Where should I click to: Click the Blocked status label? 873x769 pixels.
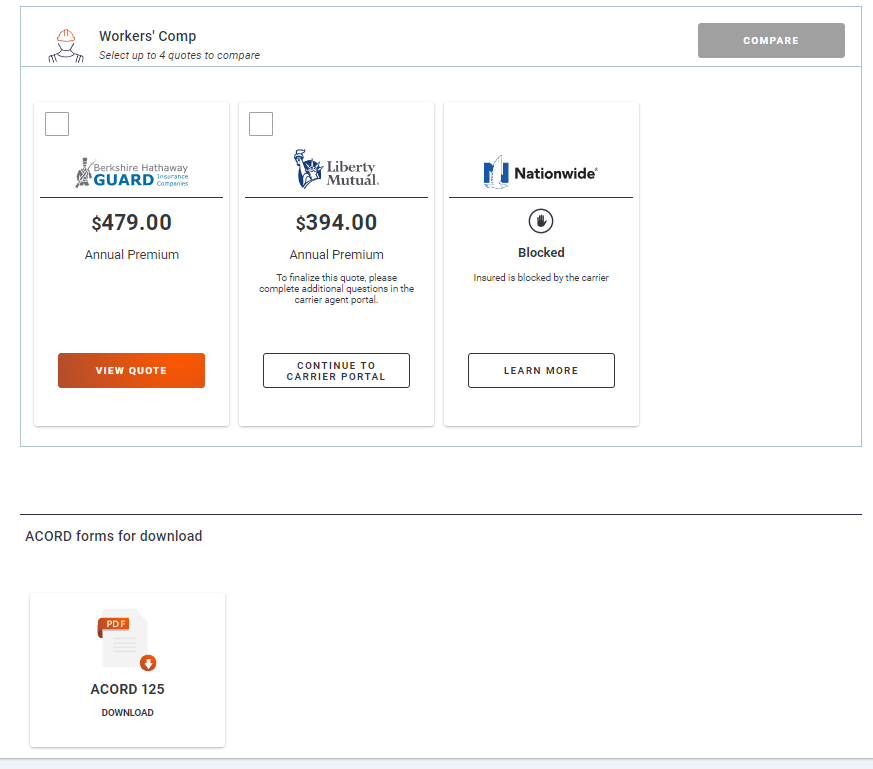click(541, 253)
